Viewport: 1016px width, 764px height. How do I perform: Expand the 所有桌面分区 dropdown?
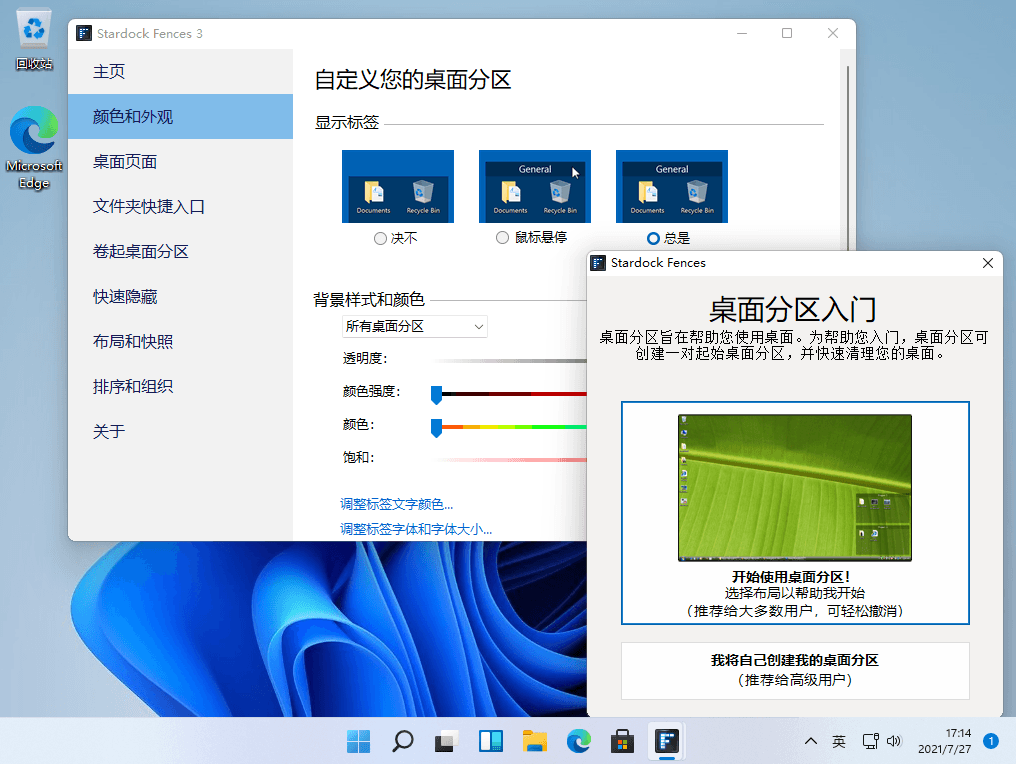click(414, 327)
